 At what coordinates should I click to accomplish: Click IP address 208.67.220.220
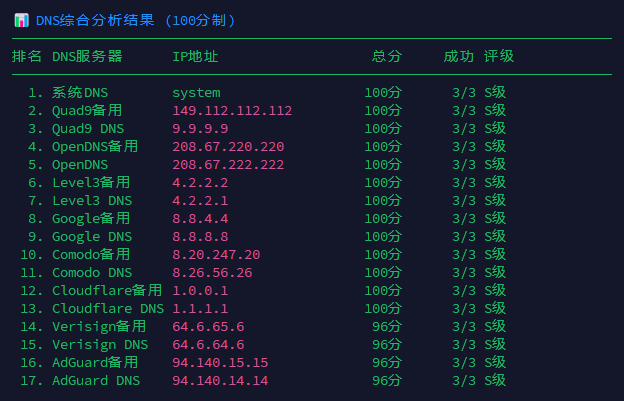(x=228, y=147)
